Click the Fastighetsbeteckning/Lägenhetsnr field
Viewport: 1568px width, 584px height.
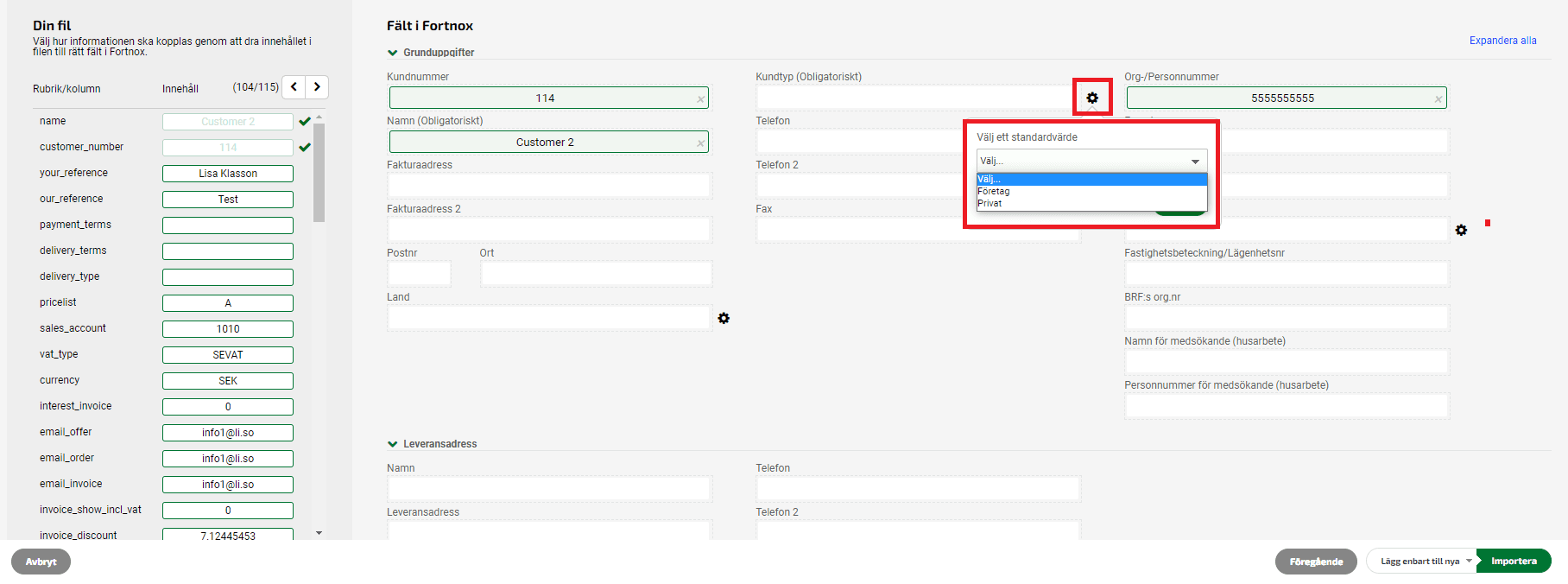(x=1287, y=273)
